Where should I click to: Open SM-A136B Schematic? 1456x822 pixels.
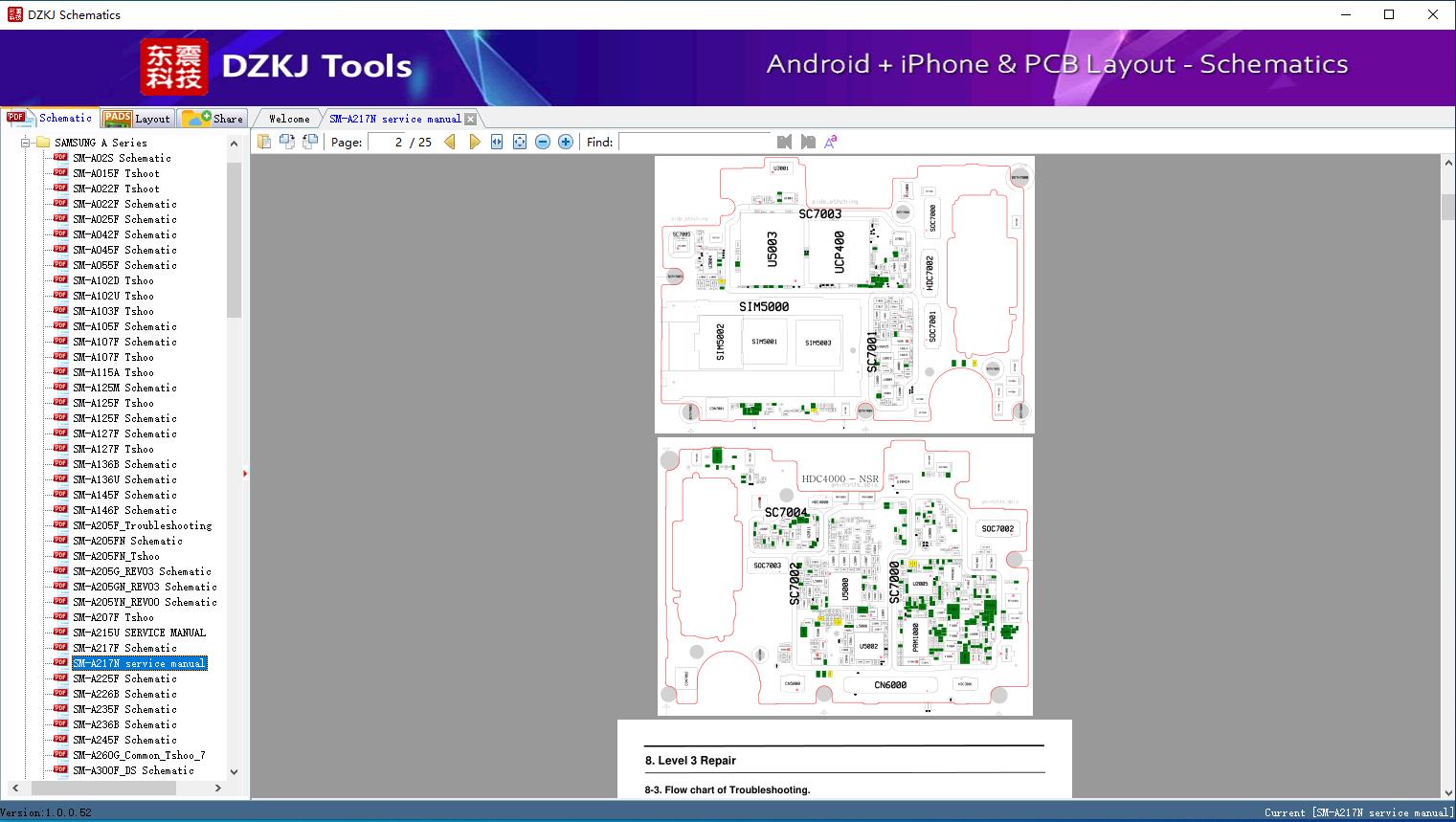coord(124,464)
